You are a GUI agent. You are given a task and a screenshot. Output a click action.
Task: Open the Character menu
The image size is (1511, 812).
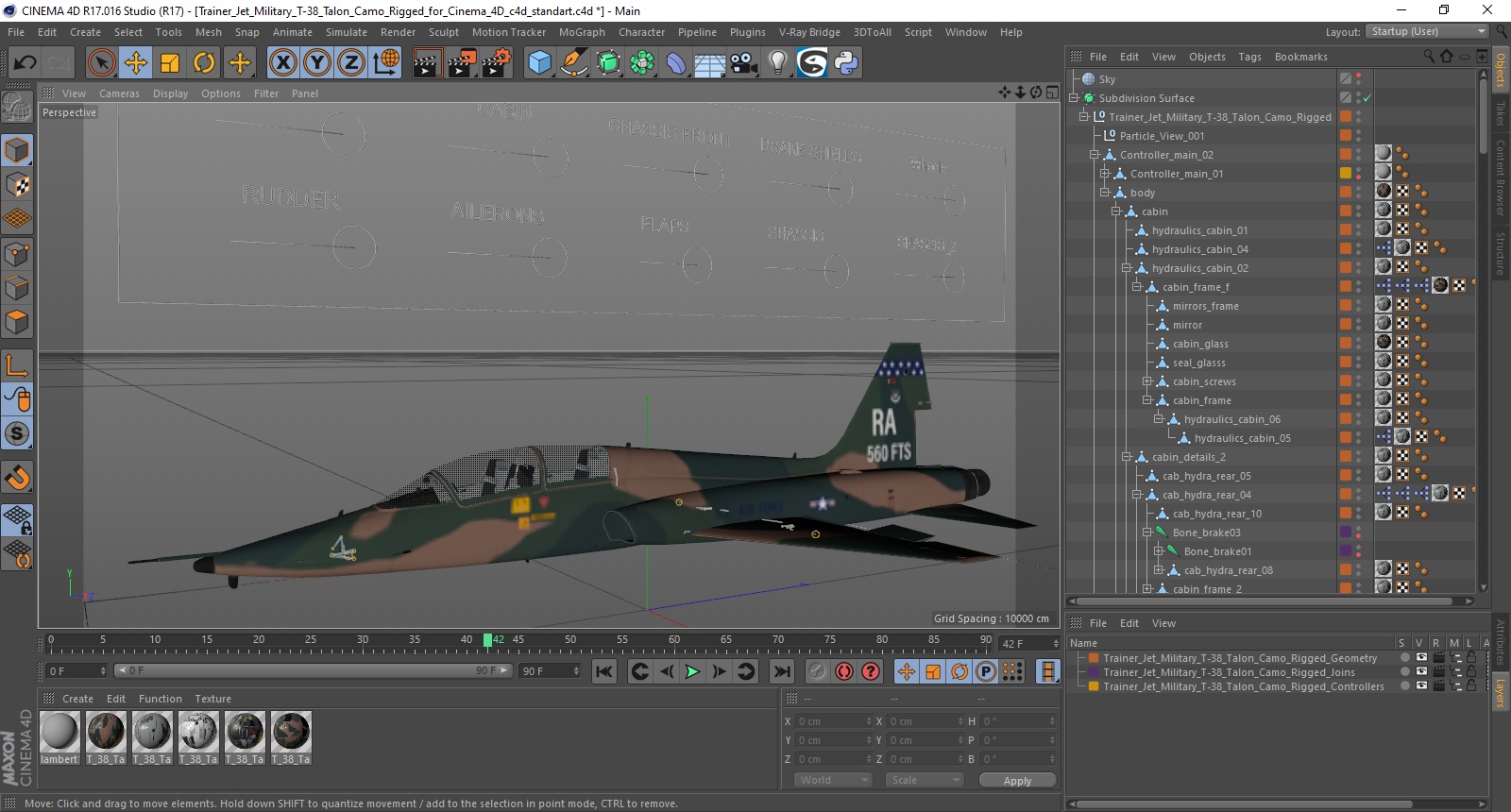641,32
